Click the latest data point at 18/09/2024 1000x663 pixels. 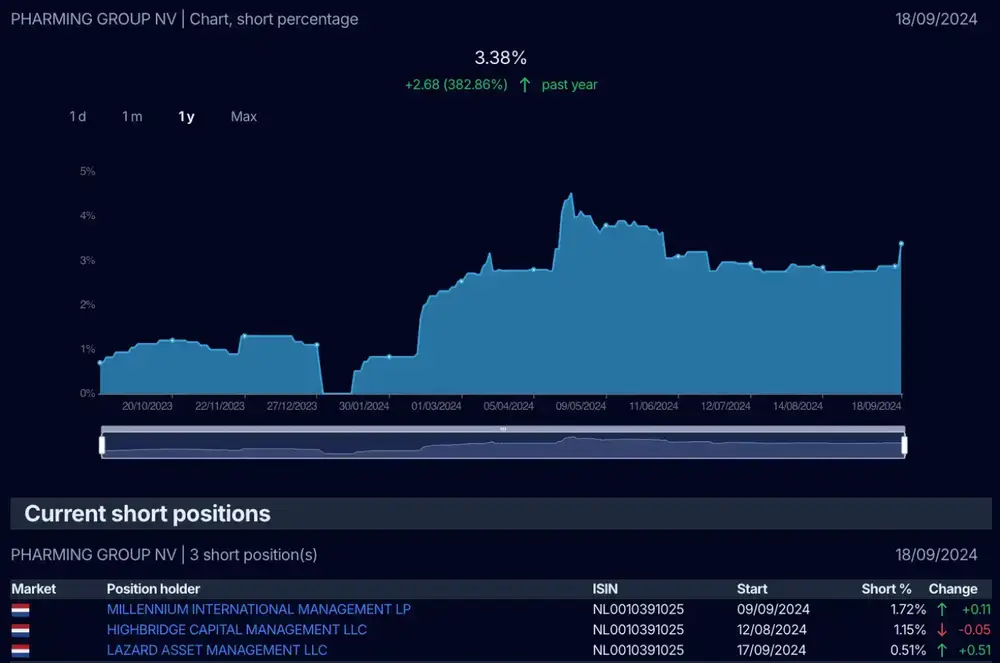tap(901, 244)
